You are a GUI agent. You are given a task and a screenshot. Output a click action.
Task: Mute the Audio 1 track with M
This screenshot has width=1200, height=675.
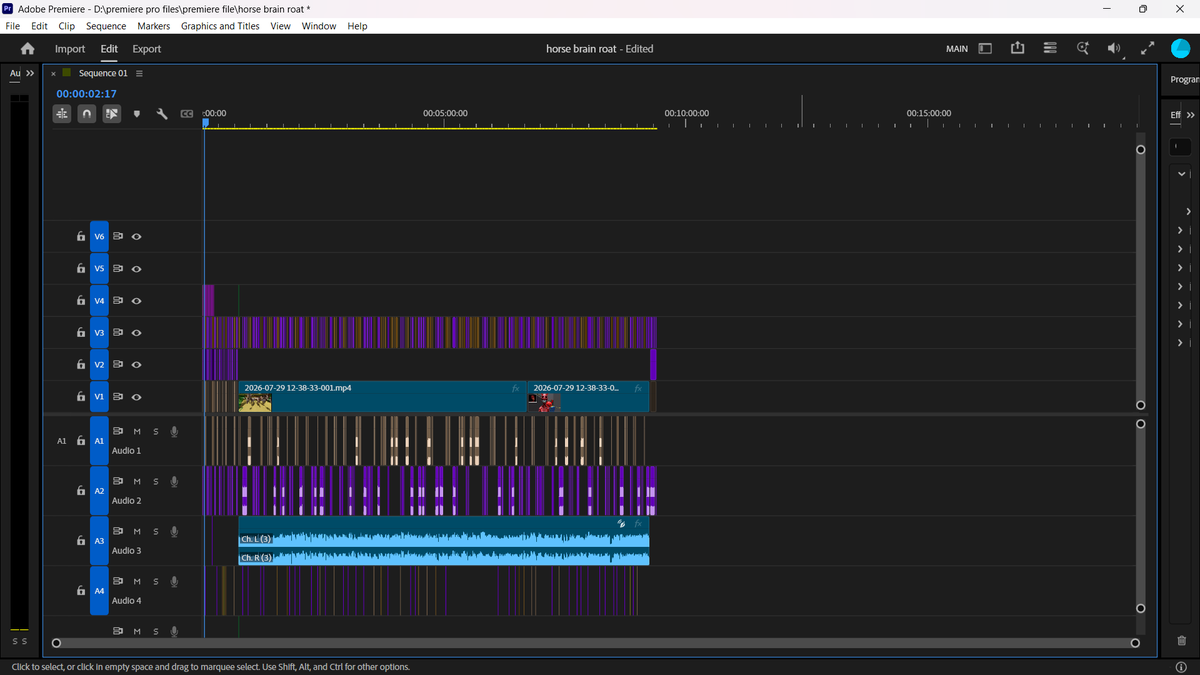click(x=137, y=431)
